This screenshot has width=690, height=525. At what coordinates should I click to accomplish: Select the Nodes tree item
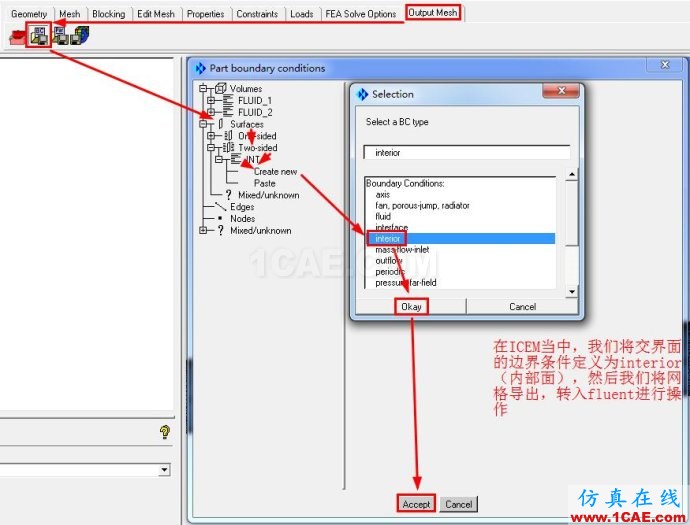[242, 218]
